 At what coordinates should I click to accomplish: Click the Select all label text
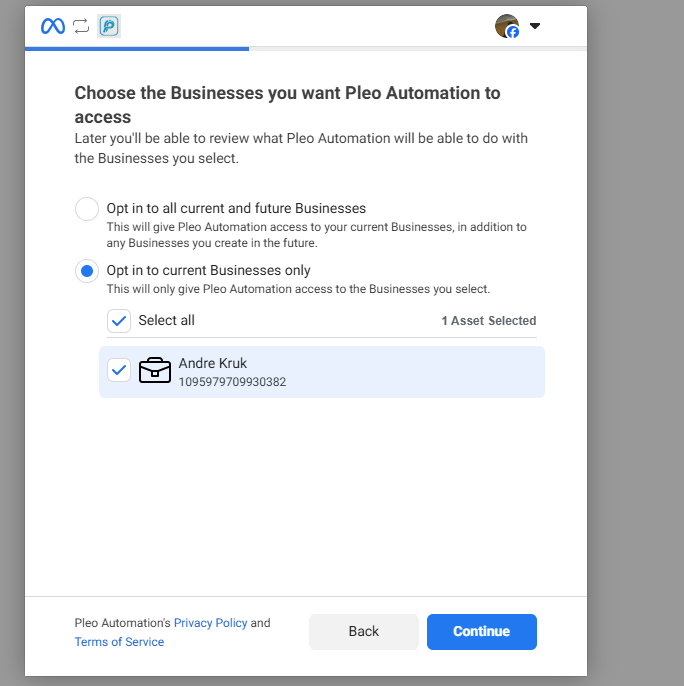pos(167,320)
